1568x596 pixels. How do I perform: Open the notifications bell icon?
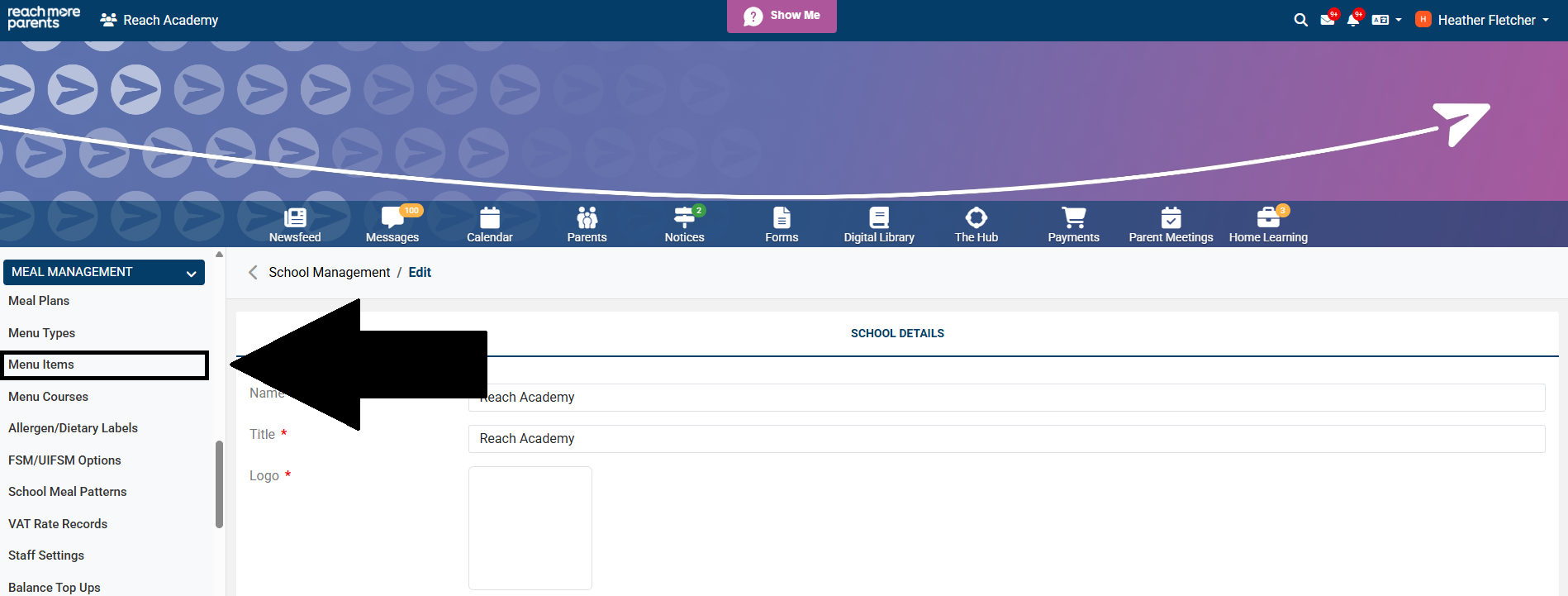point(1352,20)
